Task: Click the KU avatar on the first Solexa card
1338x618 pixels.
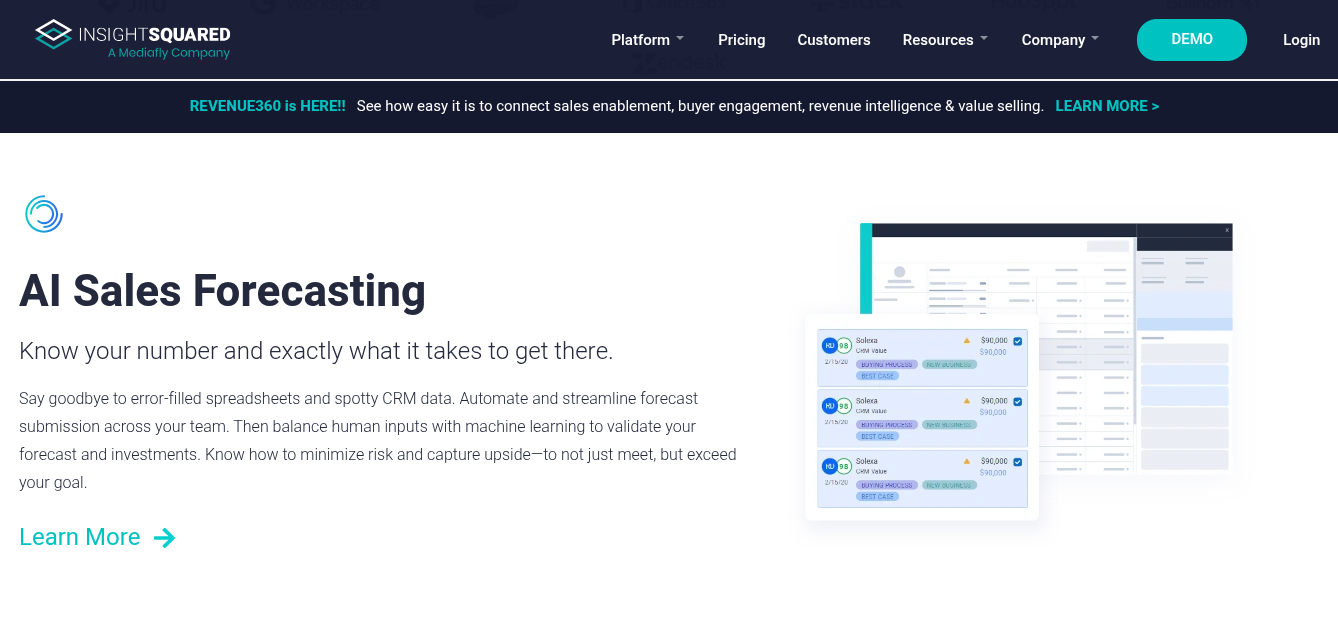Action: (829, 344)
